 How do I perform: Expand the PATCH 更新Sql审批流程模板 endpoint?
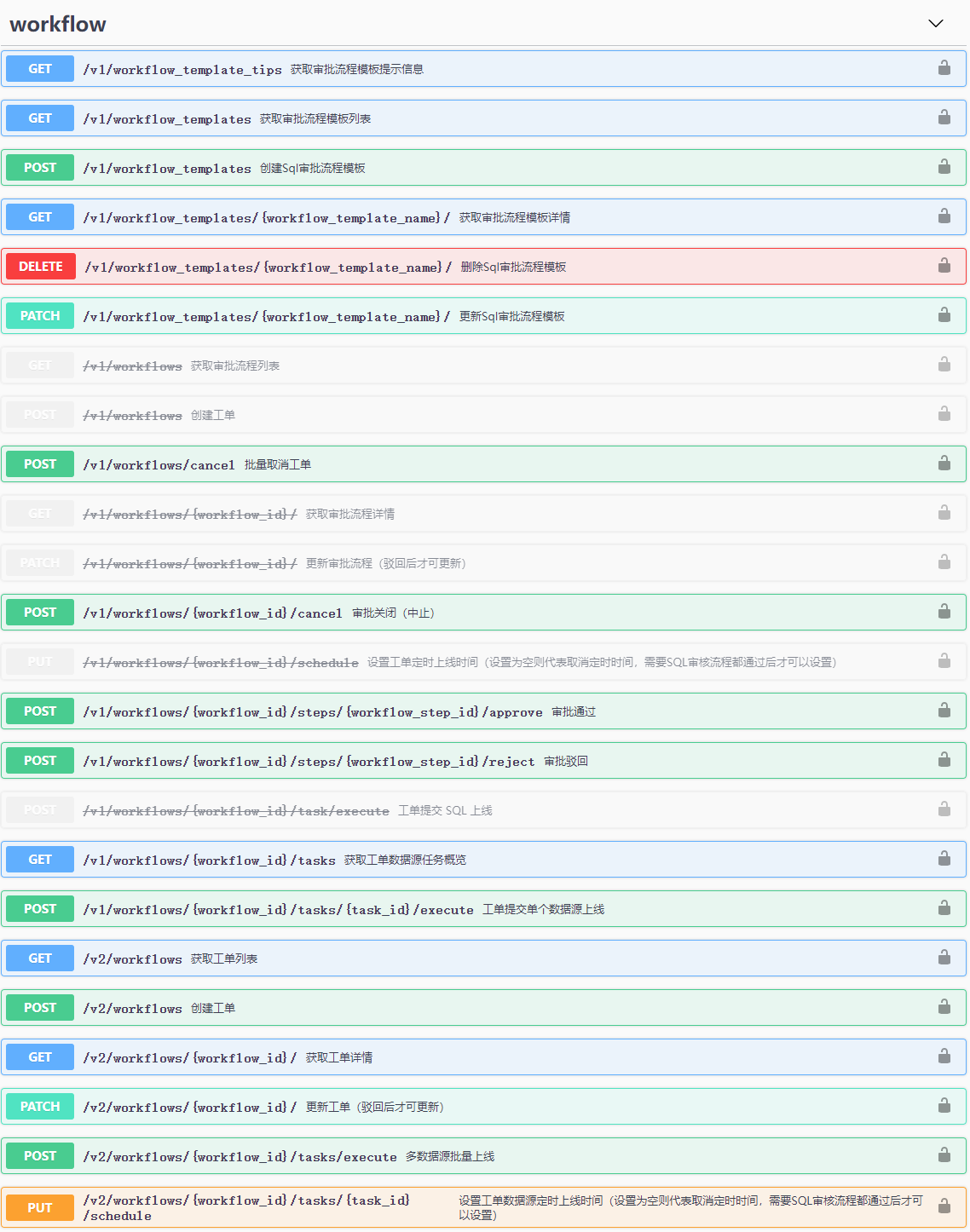click(426, 315)
